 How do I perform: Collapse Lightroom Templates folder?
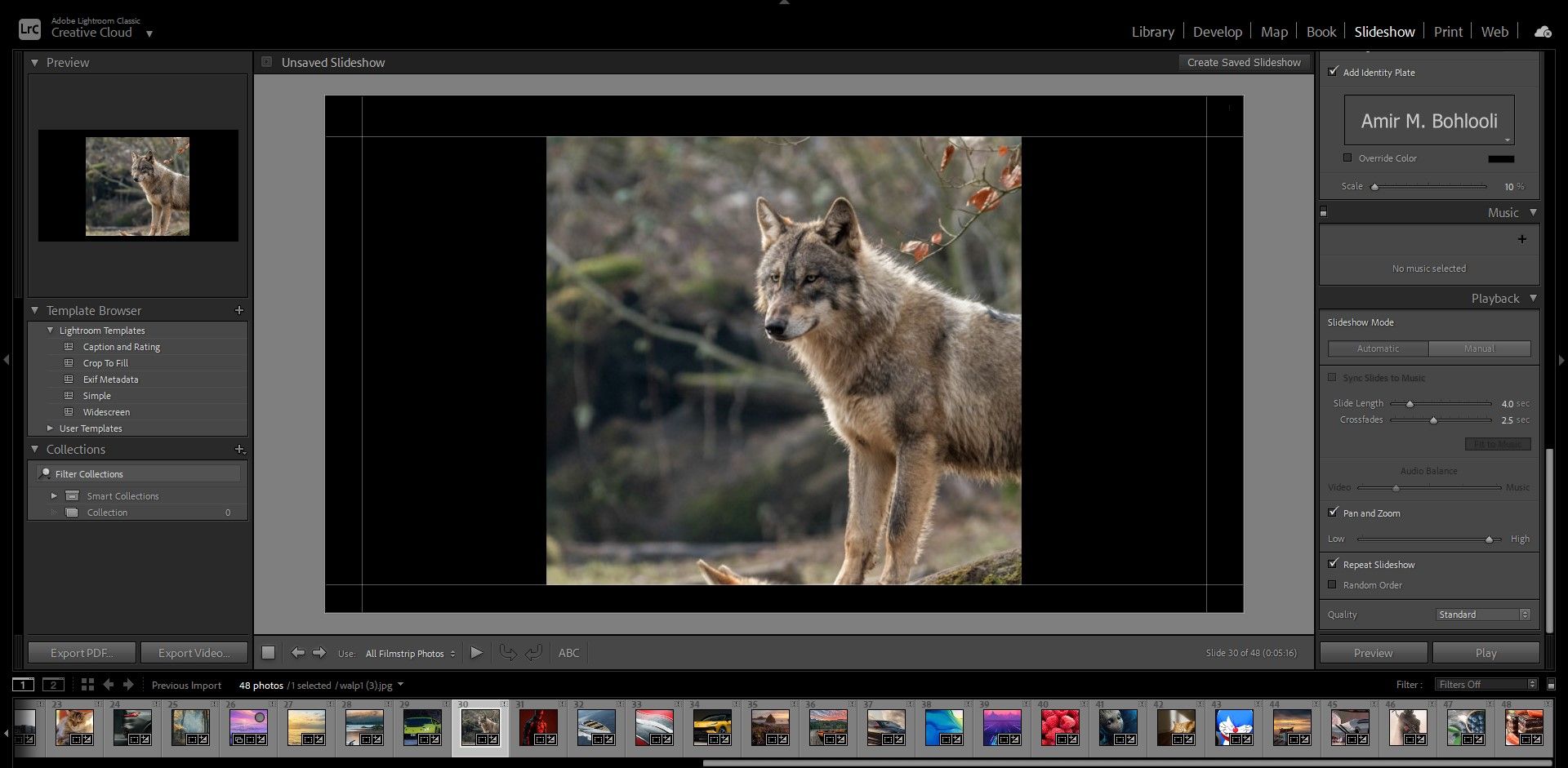pyautogui.click(x=51, y=331)
